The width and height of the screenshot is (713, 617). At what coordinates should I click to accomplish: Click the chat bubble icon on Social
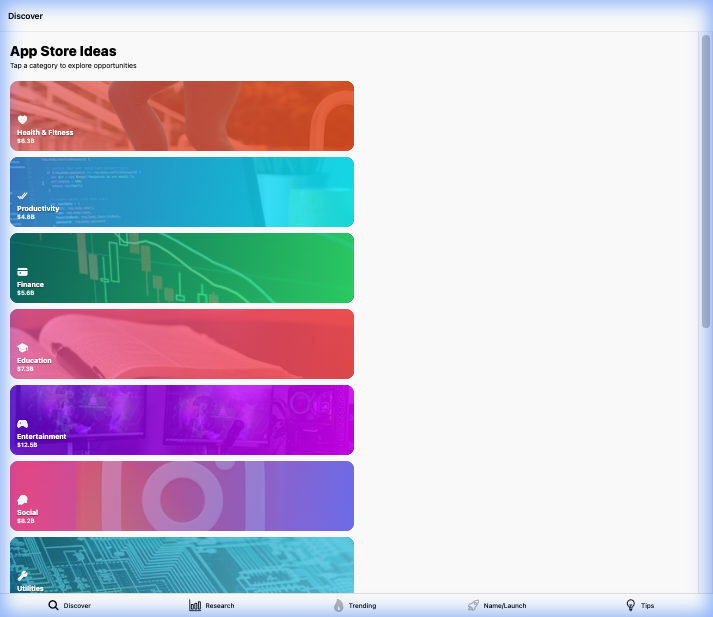point(22,500)
